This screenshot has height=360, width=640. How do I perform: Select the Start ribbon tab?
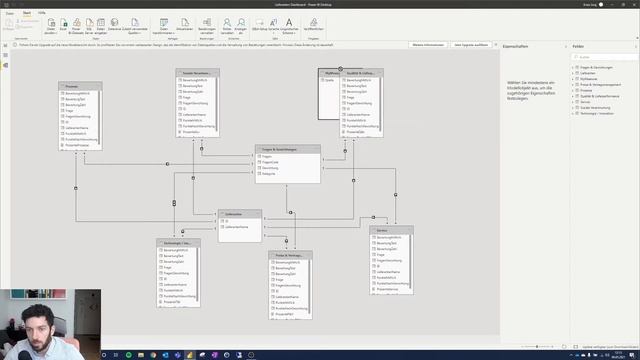coord(27,13)
